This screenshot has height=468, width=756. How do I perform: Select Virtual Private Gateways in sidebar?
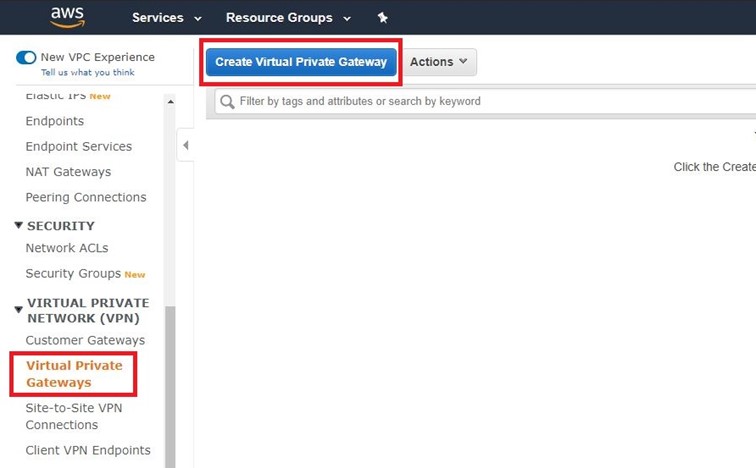pyautogui.click(x=73, y=374)
